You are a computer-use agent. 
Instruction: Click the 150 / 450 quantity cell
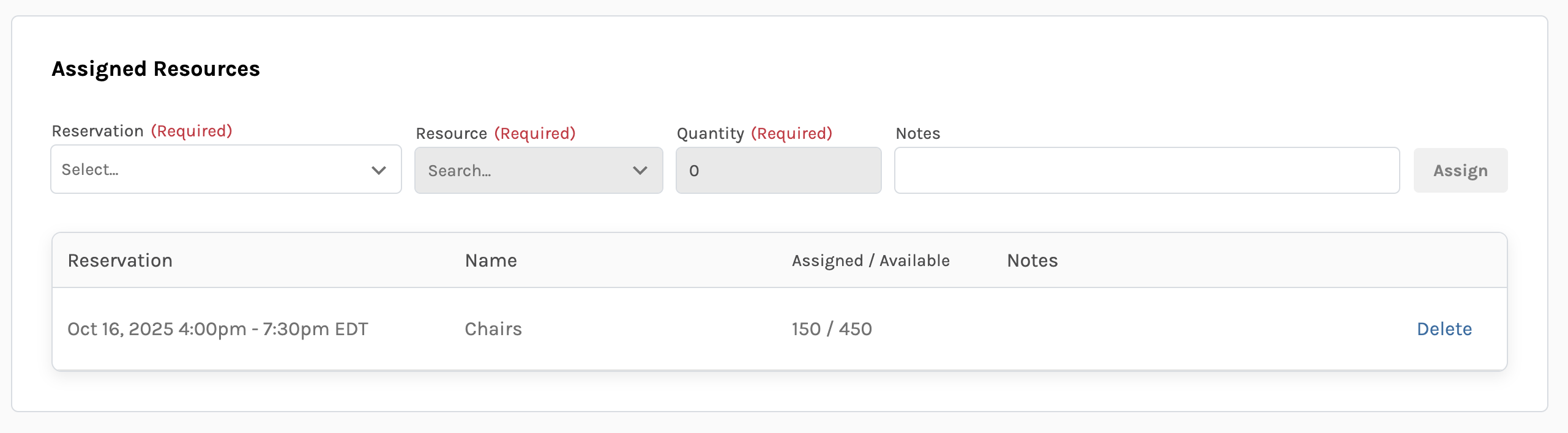point(832,329)
